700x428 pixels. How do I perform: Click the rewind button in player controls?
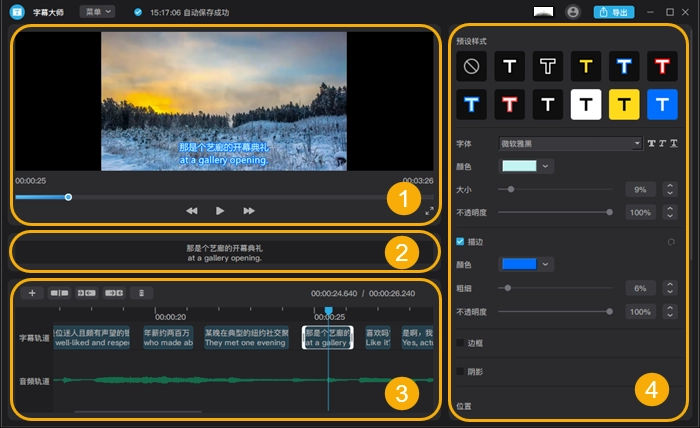(191, 211)
